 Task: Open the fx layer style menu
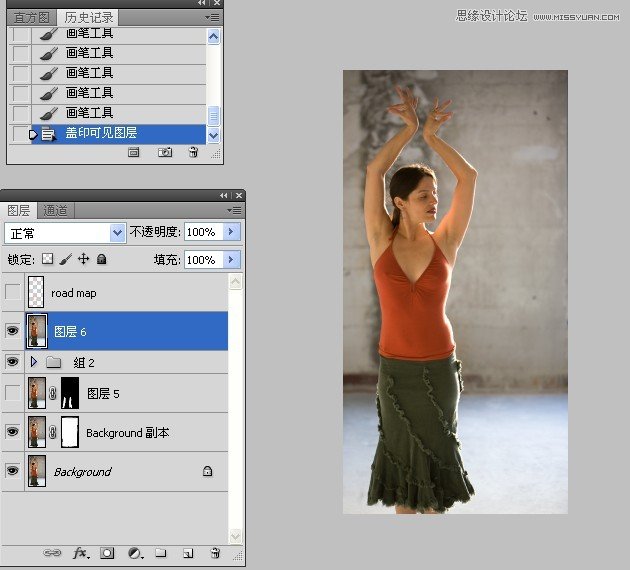(x=80, y=553)
